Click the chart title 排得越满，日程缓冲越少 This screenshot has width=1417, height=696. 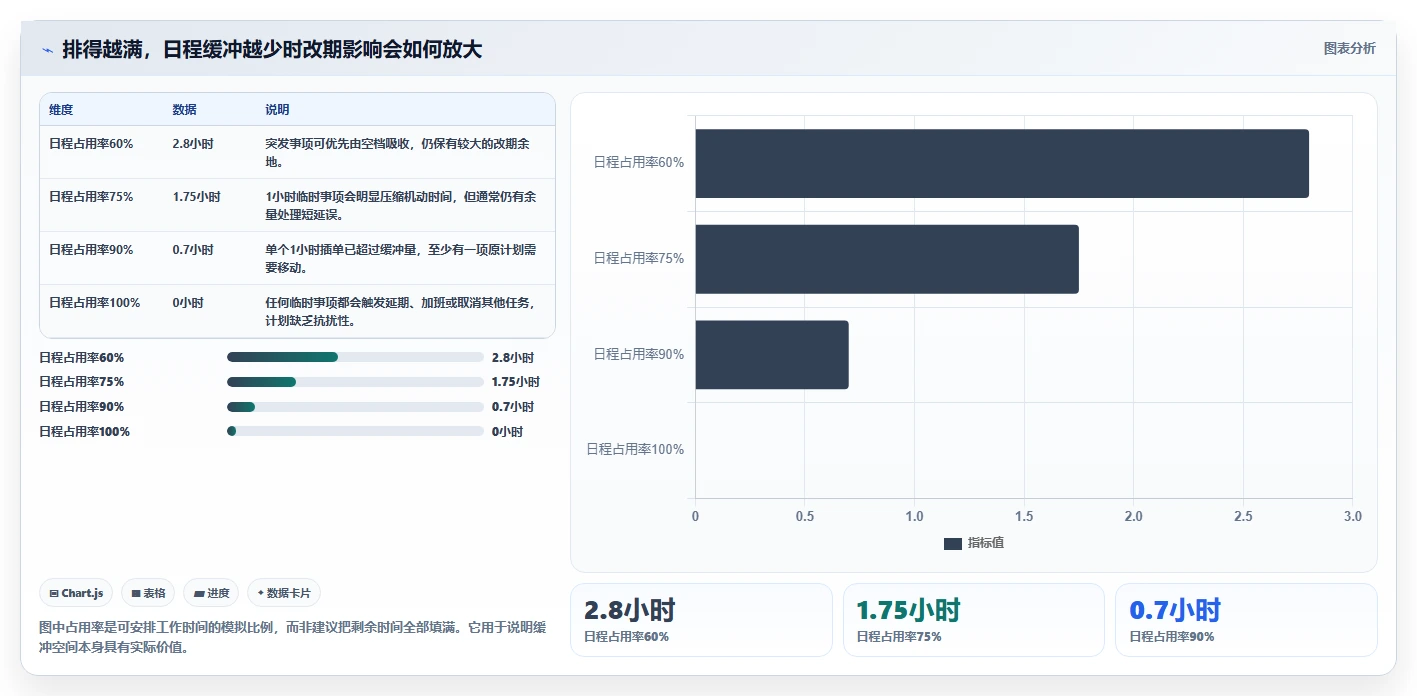pos(272,49)
